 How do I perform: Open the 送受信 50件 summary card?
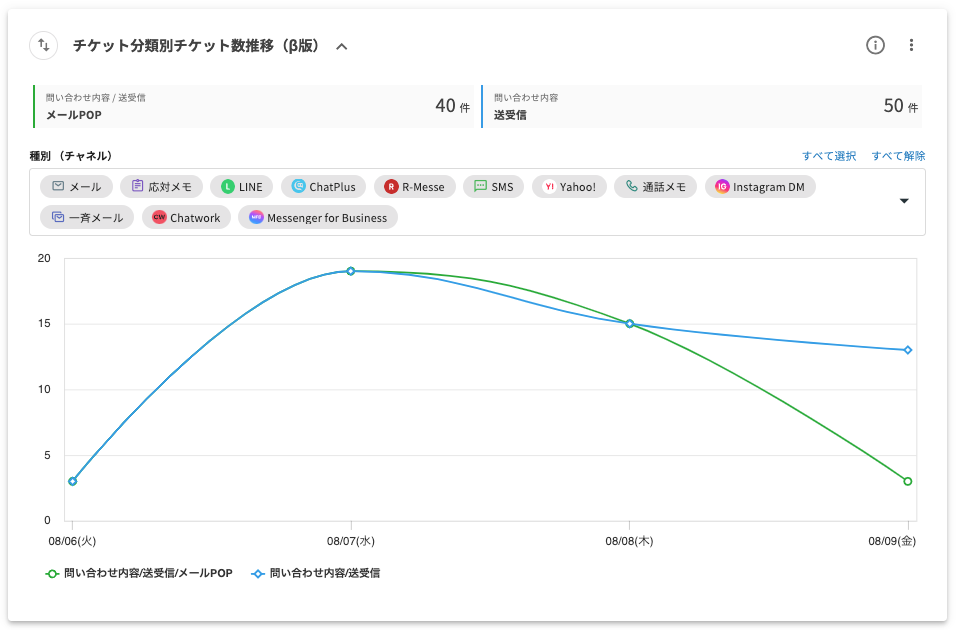click(x=701, y=106)
